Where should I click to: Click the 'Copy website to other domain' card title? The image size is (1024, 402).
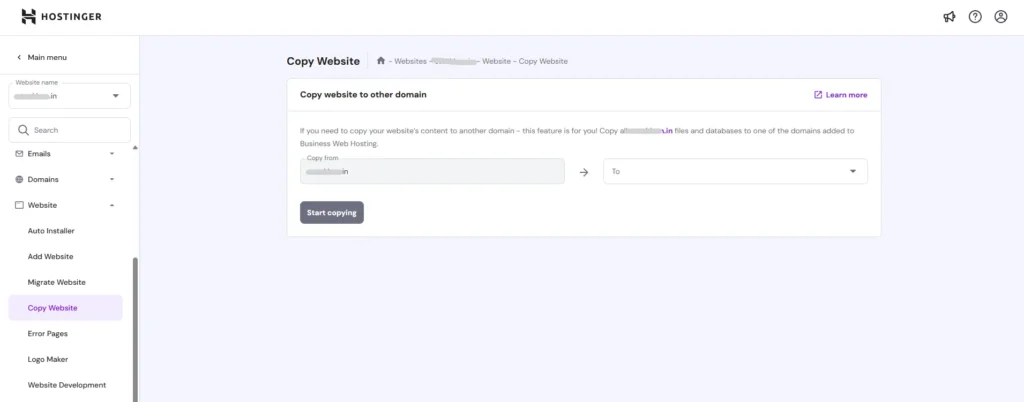[x=363, y=95]
